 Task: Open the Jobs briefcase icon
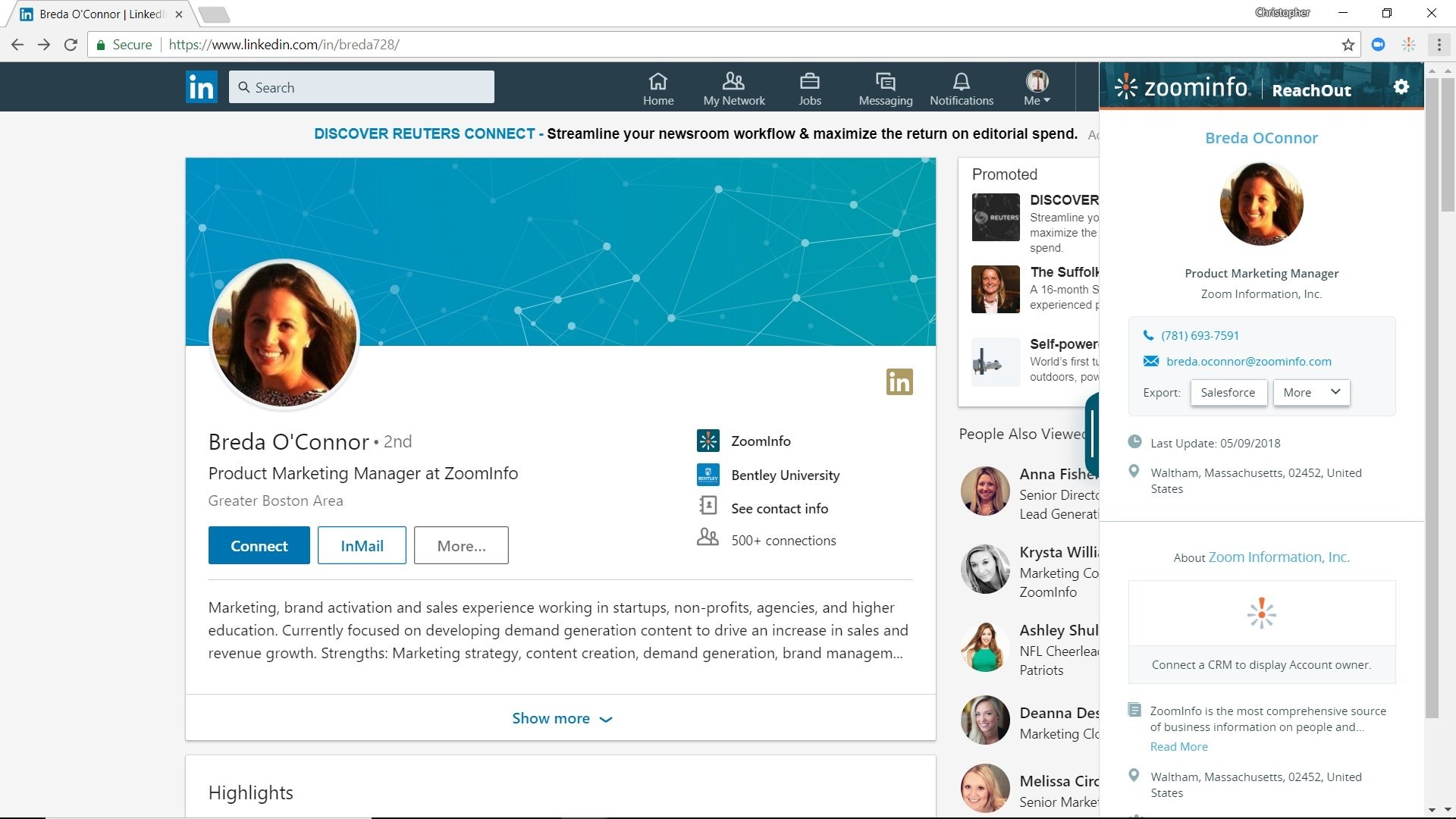(809, 89)
